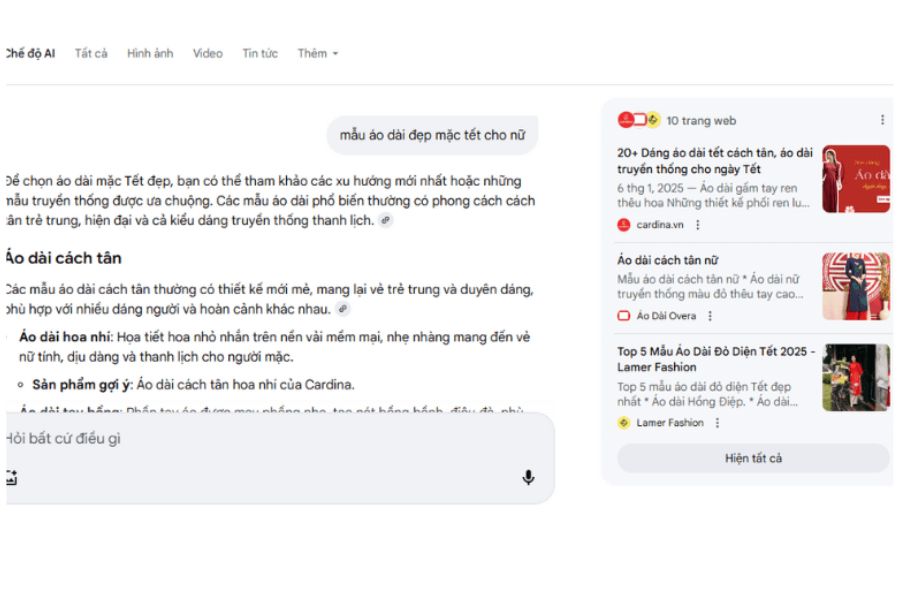Open the Video tab
This screenshot has width=900, height=600.
click(207, 53)
